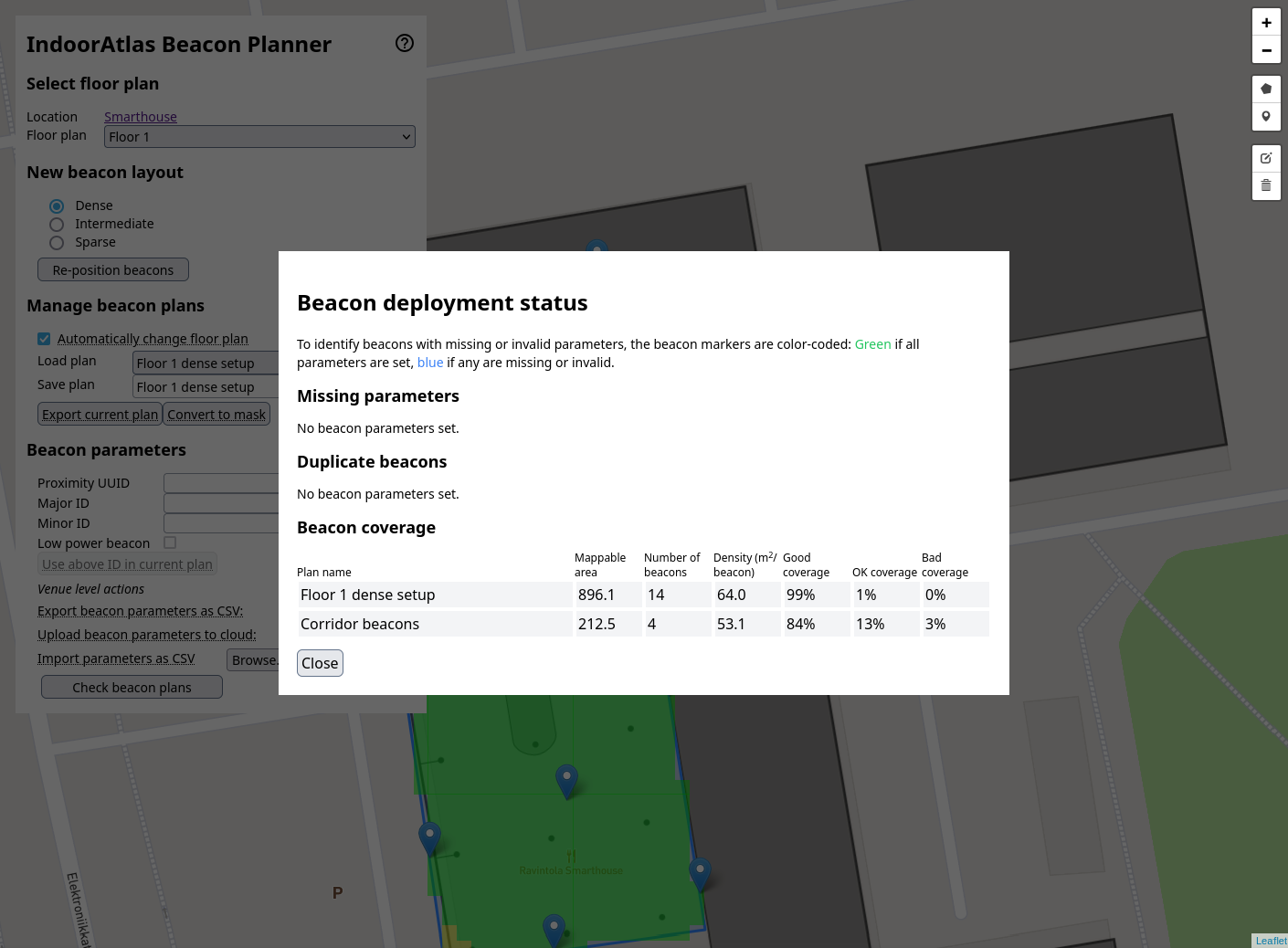Click Use above ID in current plan
The image size is (1288, 948).
(x=127, y=564)
